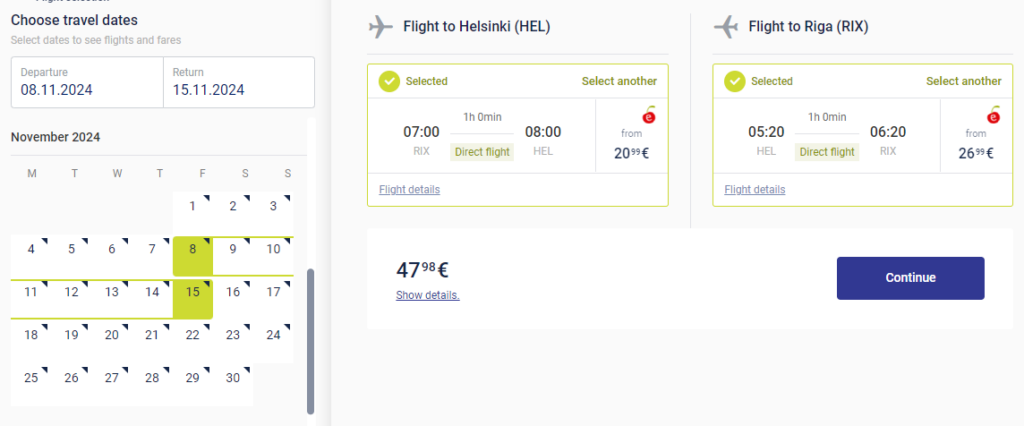Viewport: 1024px width, 426px height.
Task: Click the airplane icon beside Flight to Helsinki
Action: tap(381, 27)
